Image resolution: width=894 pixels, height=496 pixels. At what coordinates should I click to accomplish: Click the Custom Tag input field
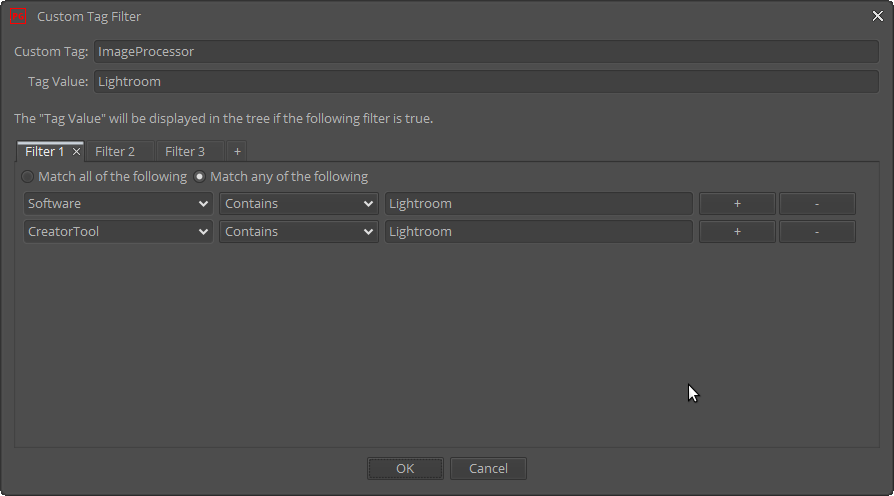[486, 51]
